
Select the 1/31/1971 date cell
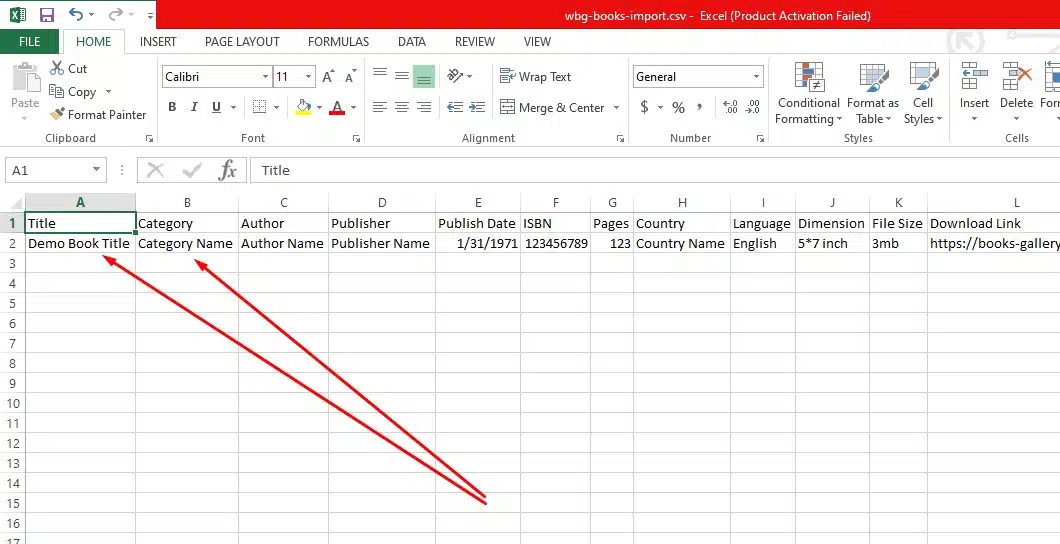(x=478, y=243)
